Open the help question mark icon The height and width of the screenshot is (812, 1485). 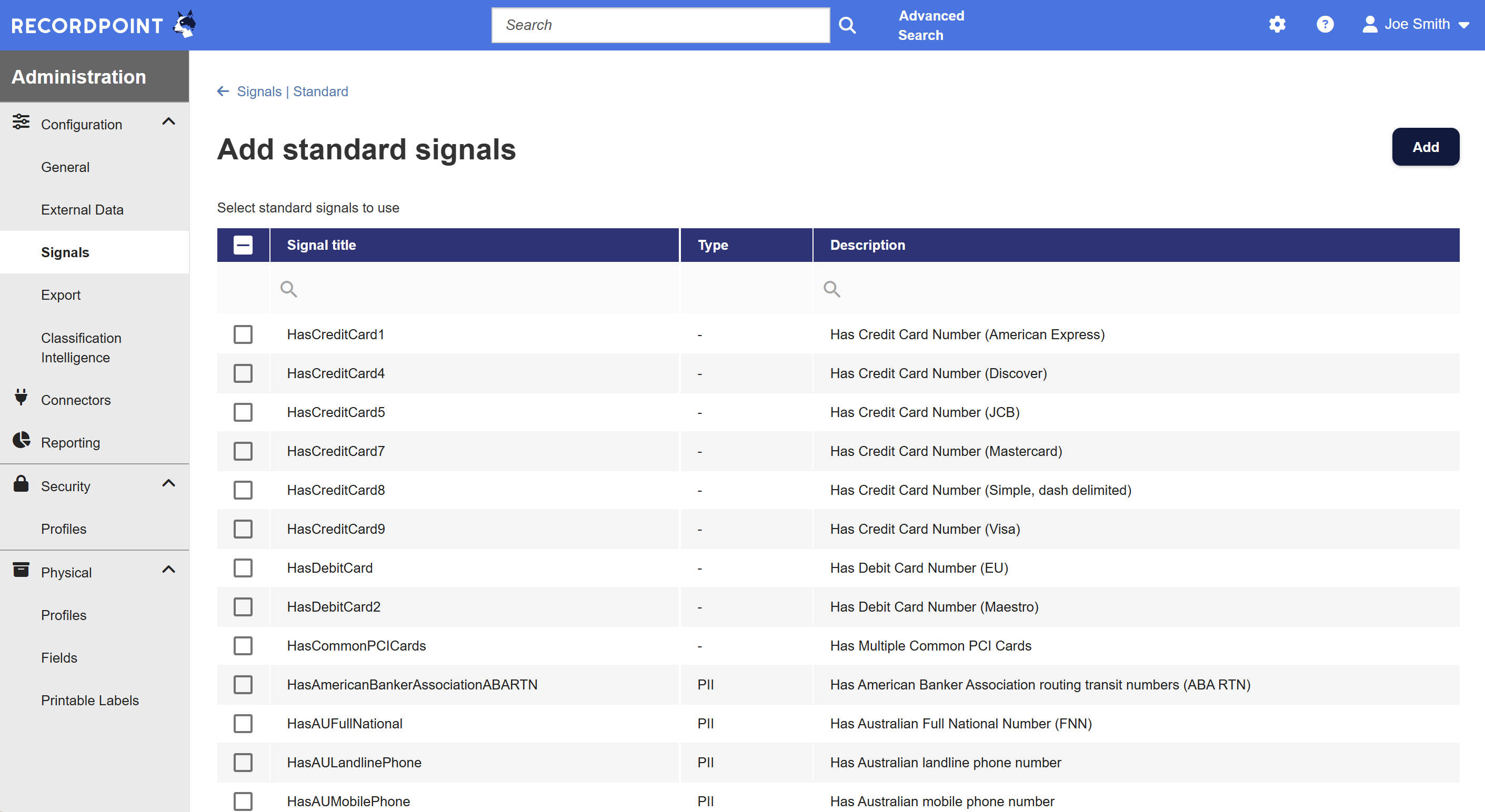click(x=1325, y=24)
